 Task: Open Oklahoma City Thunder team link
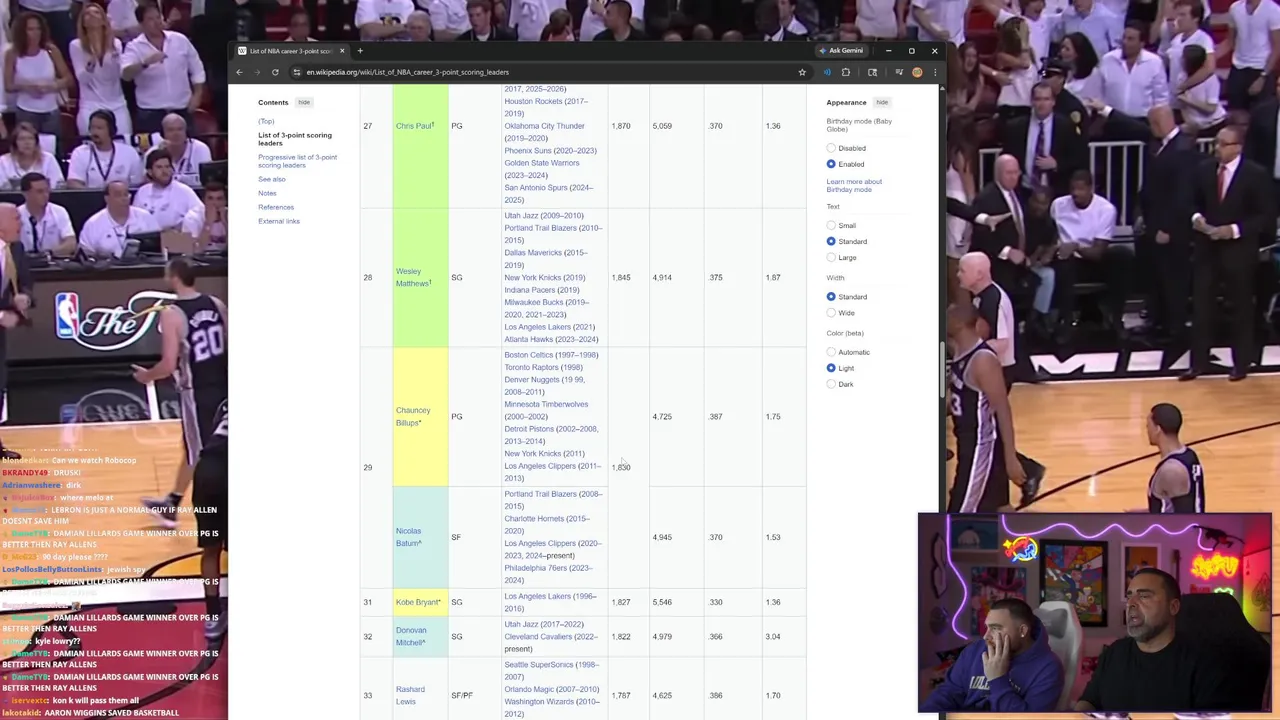(x=544, y=126)
